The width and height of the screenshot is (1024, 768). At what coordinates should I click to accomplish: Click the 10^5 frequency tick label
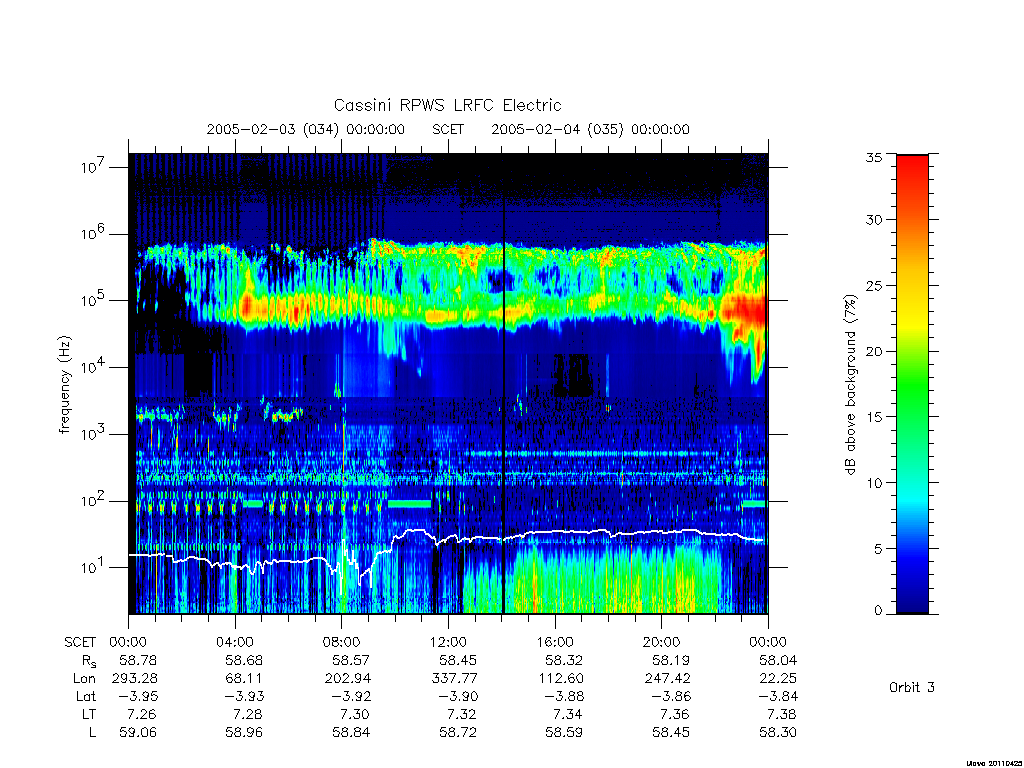click(x=93, y=300)
